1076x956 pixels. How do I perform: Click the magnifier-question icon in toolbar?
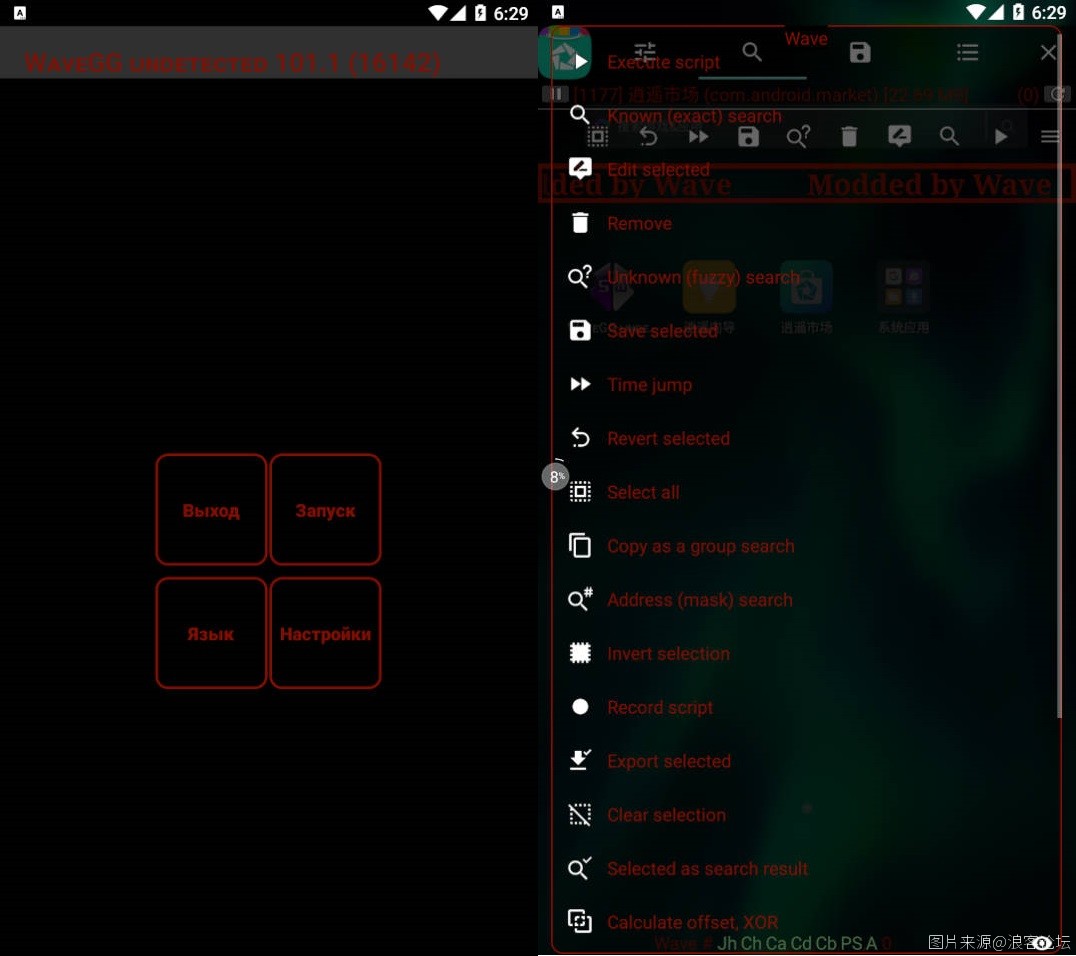tap(799, 137)
